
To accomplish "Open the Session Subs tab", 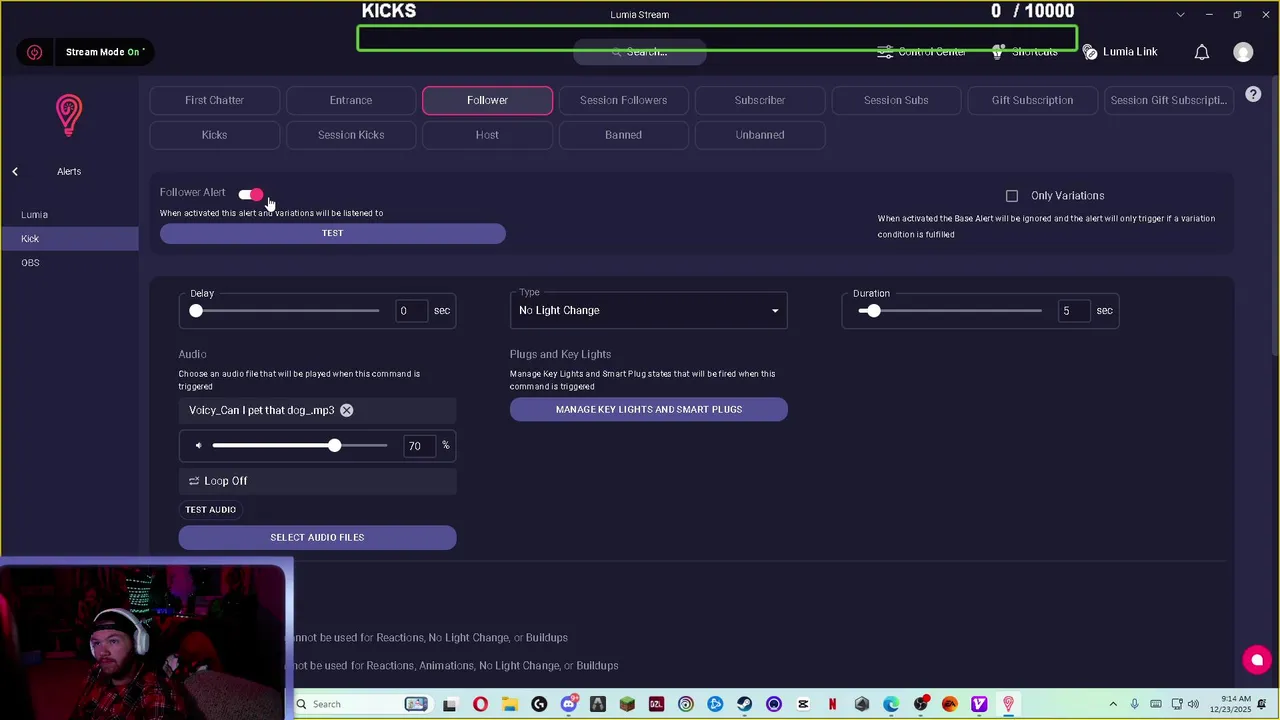I will pos(896,100).
